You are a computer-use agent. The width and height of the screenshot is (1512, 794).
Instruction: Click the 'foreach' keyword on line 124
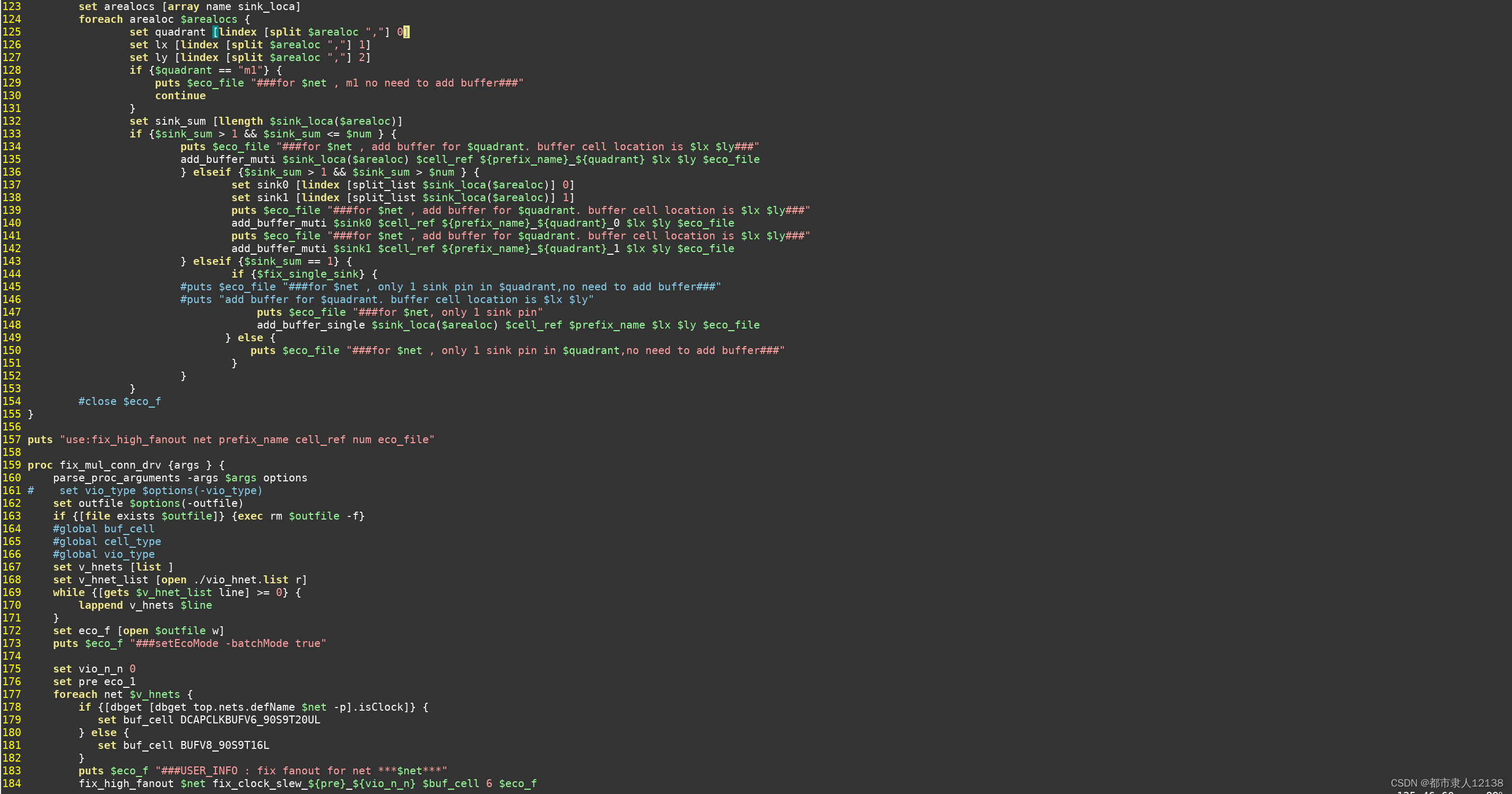coord(100,19)
